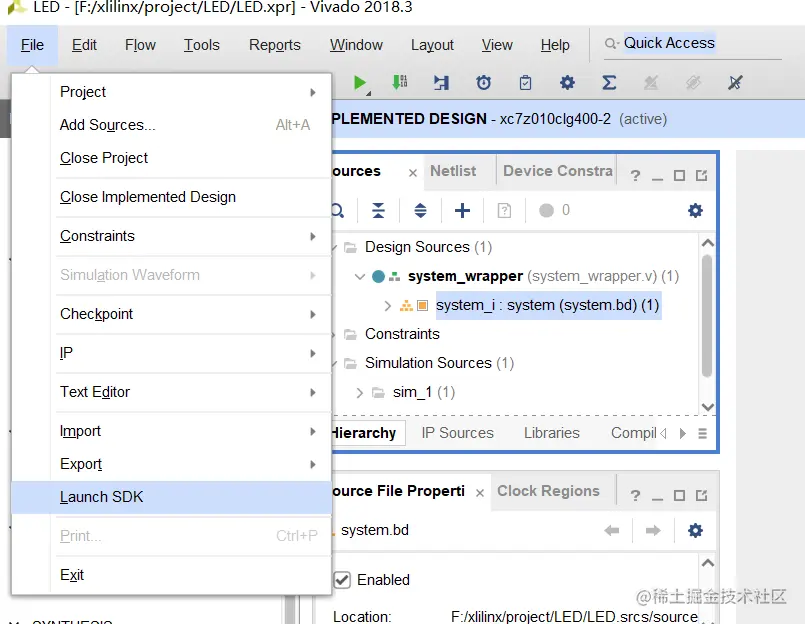Click back arrow in Source File Properties
Image resolution: width=805 pixels, height=624 pixels.
pos(611,531)
